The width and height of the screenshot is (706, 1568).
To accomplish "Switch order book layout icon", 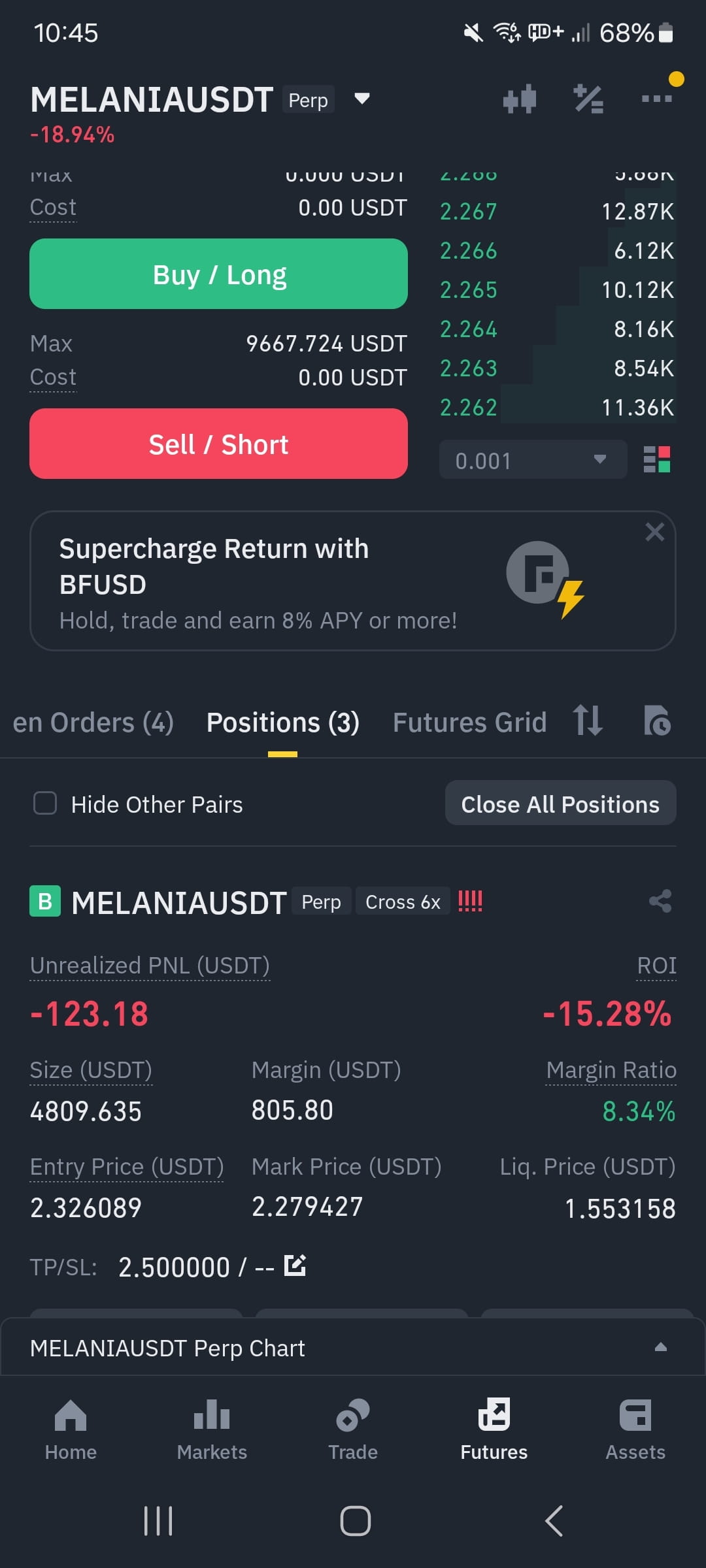I will (x=657, y=459).
